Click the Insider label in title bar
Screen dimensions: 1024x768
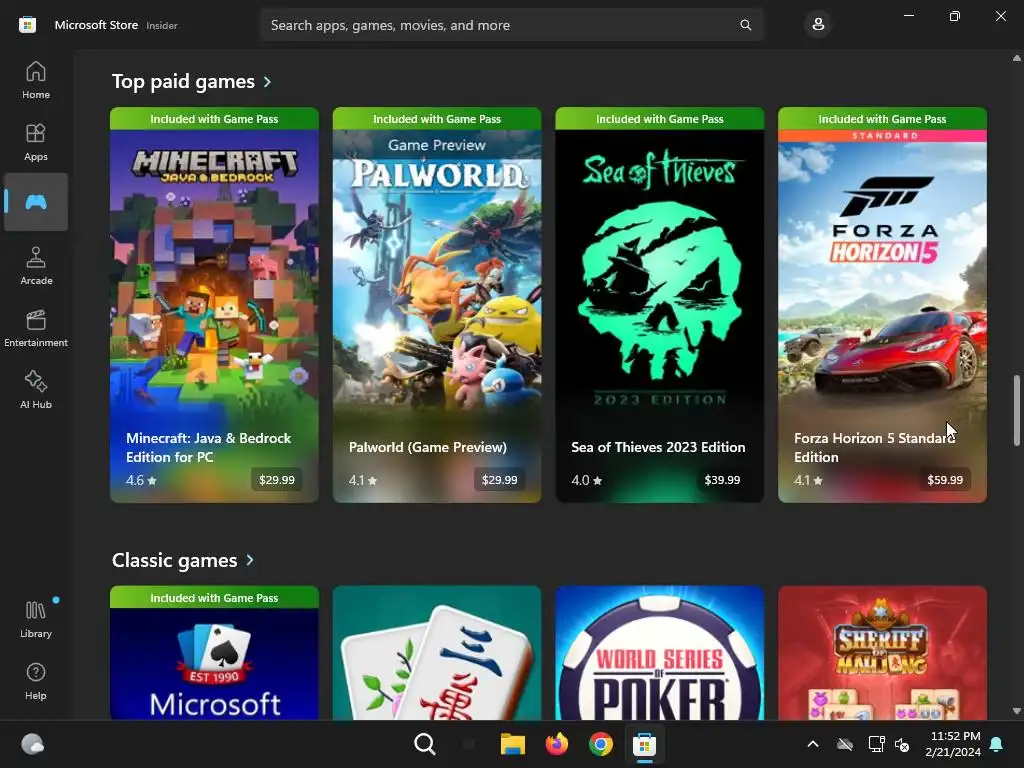click(x=162, y=25)
